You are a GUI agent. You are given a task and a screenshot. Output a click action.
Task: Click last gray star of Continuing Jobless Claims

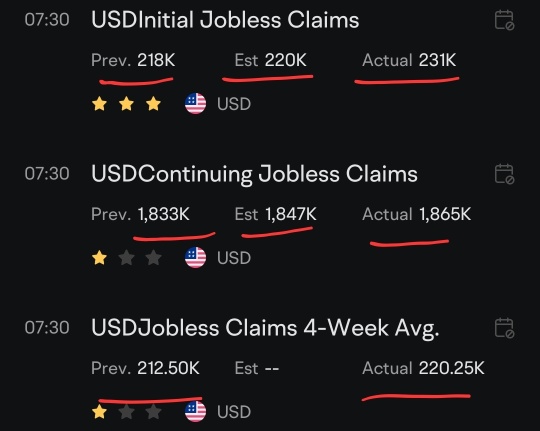pos(153,258)
